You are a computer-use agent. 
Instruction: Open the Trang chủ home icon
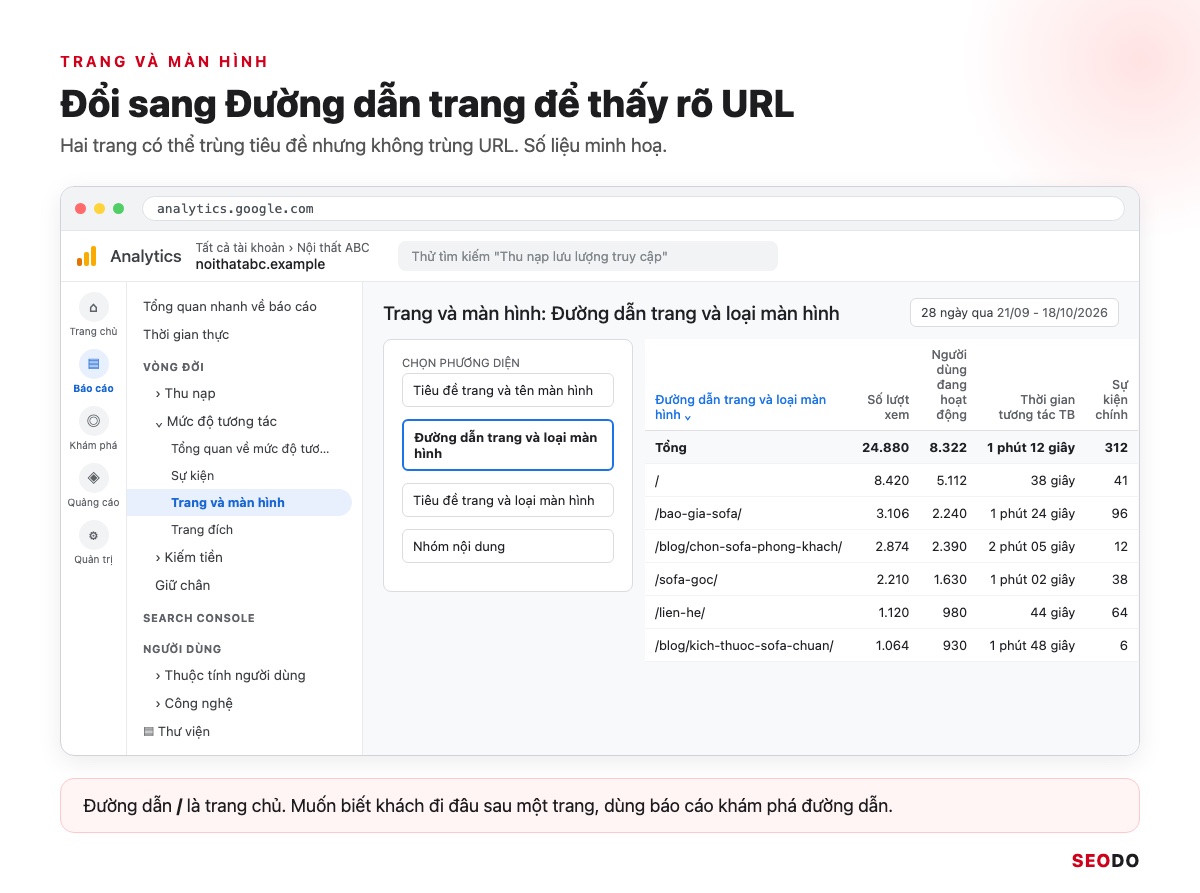point(93,307)
